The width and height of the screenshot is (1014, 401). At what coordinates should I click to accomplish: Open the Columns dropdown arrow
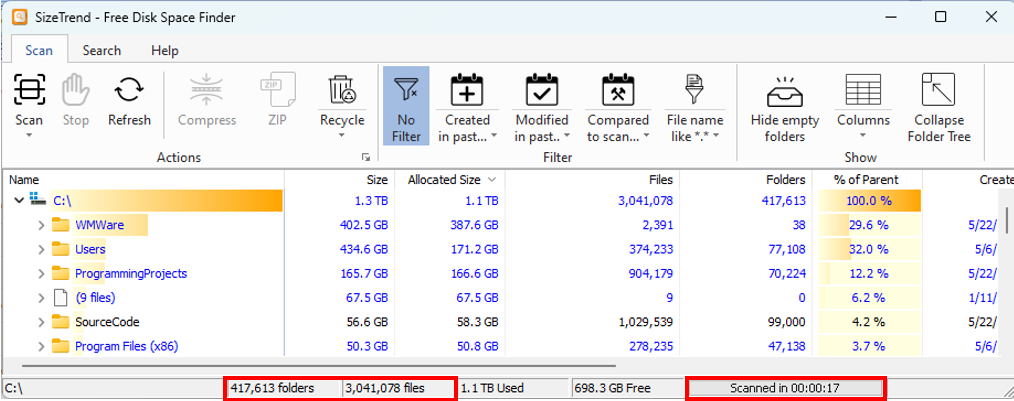(863, 136)
